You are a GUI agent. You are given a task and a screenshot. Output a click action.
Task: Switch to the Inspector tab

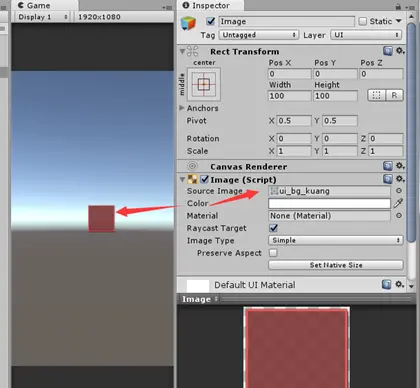coord(211,6)
